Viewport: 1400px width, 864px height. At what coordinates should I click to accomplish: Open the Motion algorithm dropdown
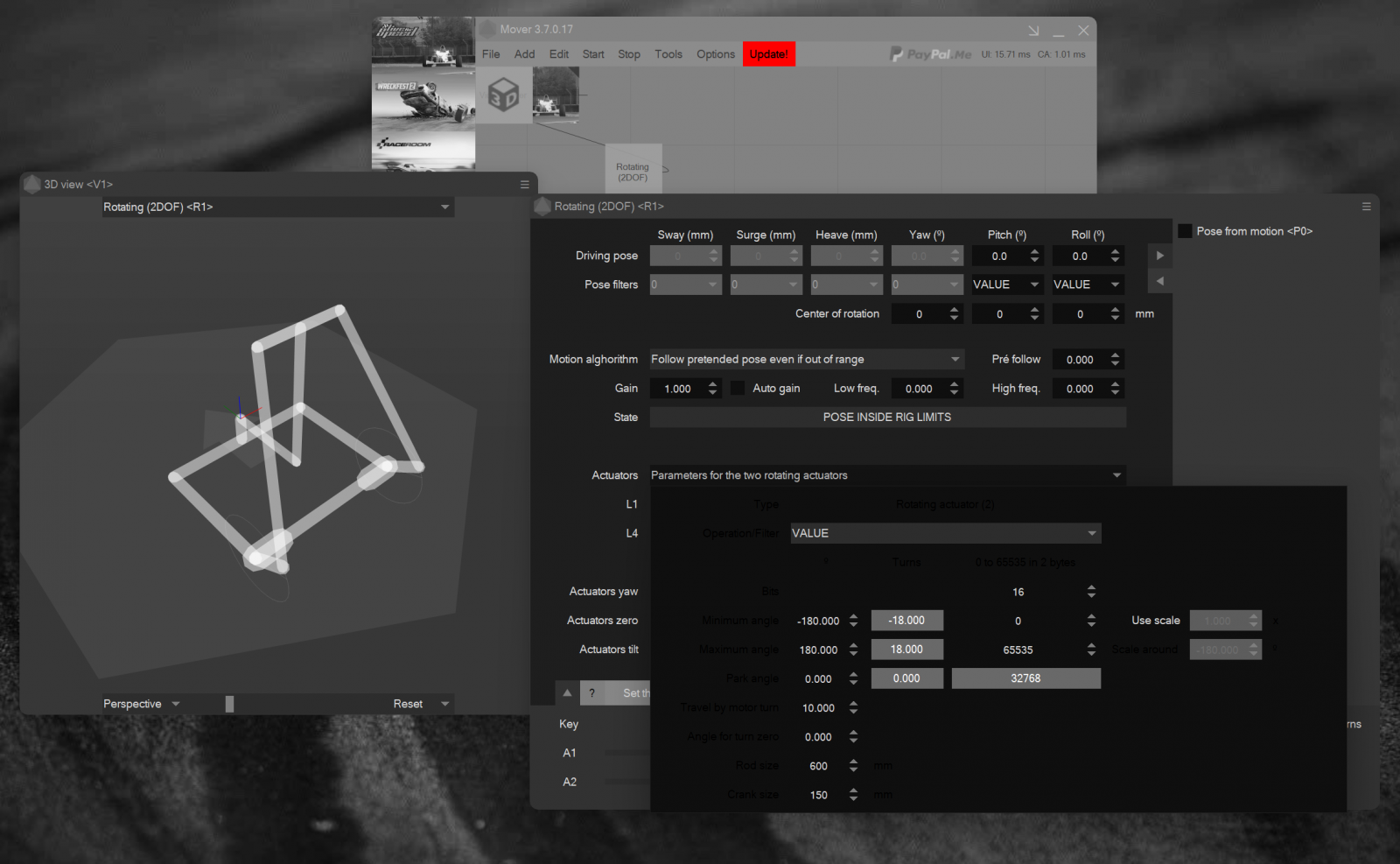805,359
